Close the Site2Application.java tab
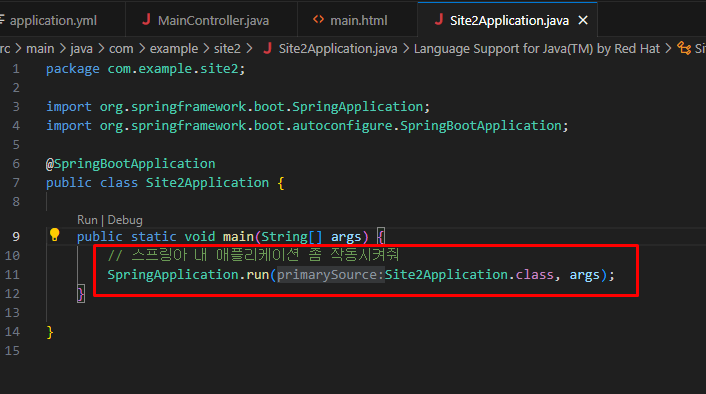The image size is (706, 394). (583, 20)
